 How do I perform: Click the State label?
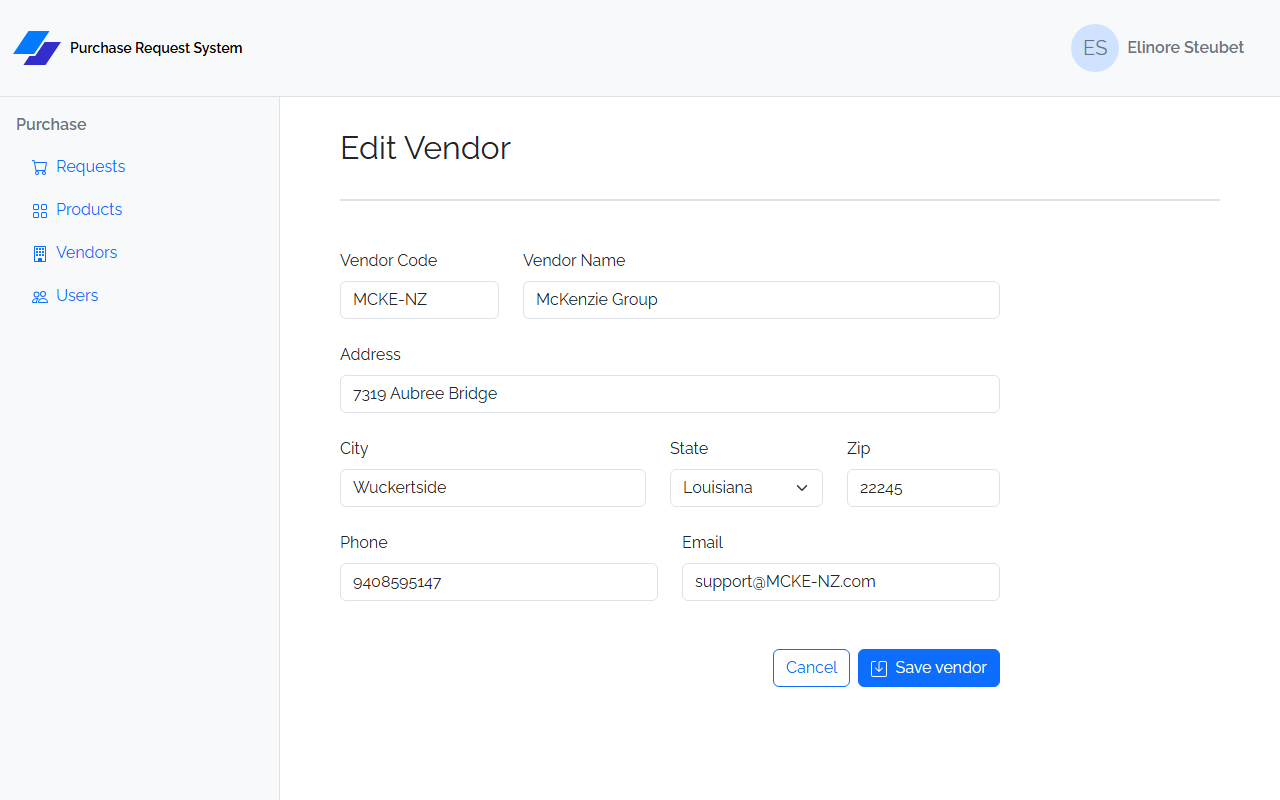(689, 448)
